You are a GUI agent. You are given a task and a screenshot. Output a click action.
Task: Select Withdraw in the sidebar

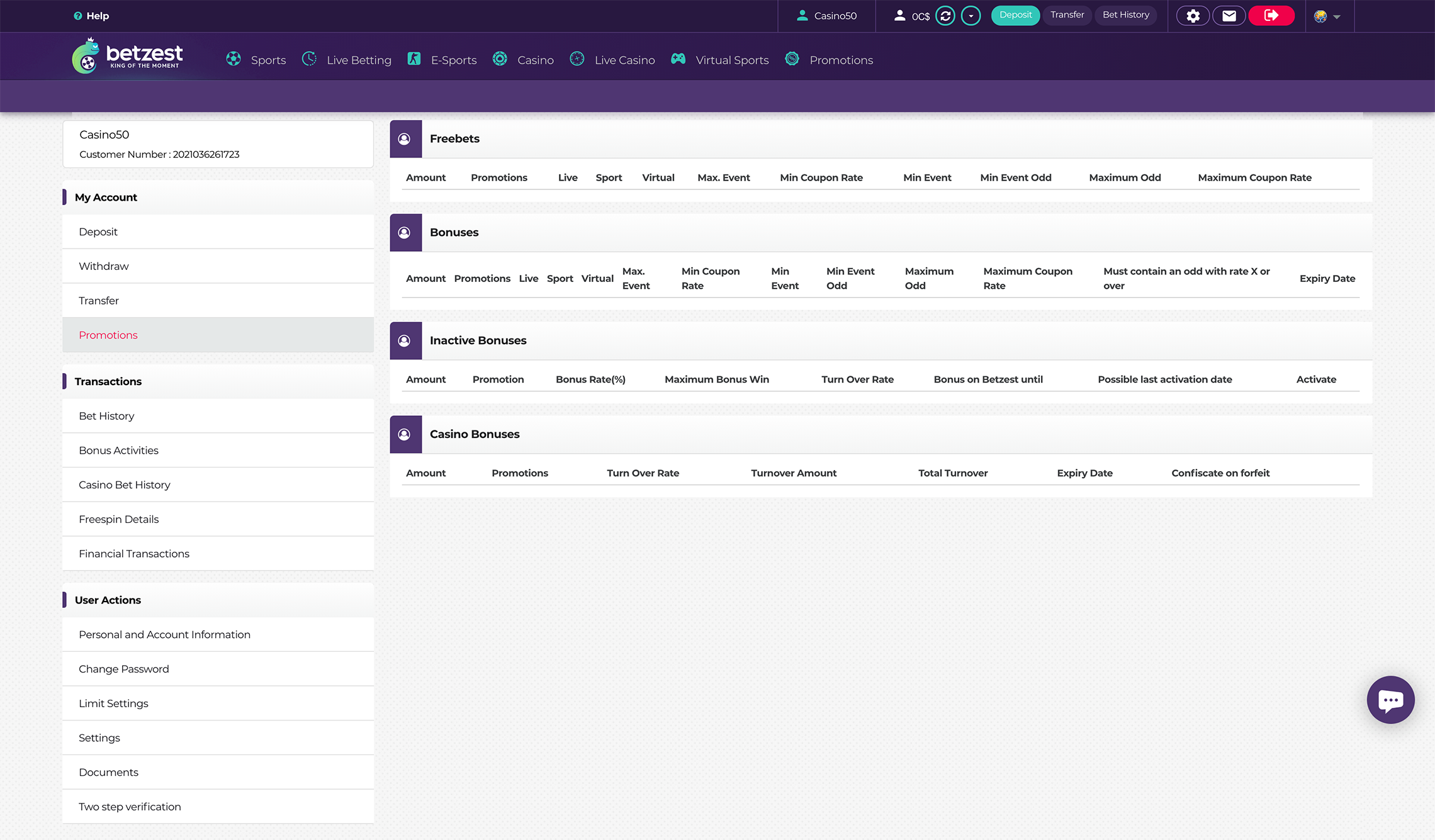point(218,266)
